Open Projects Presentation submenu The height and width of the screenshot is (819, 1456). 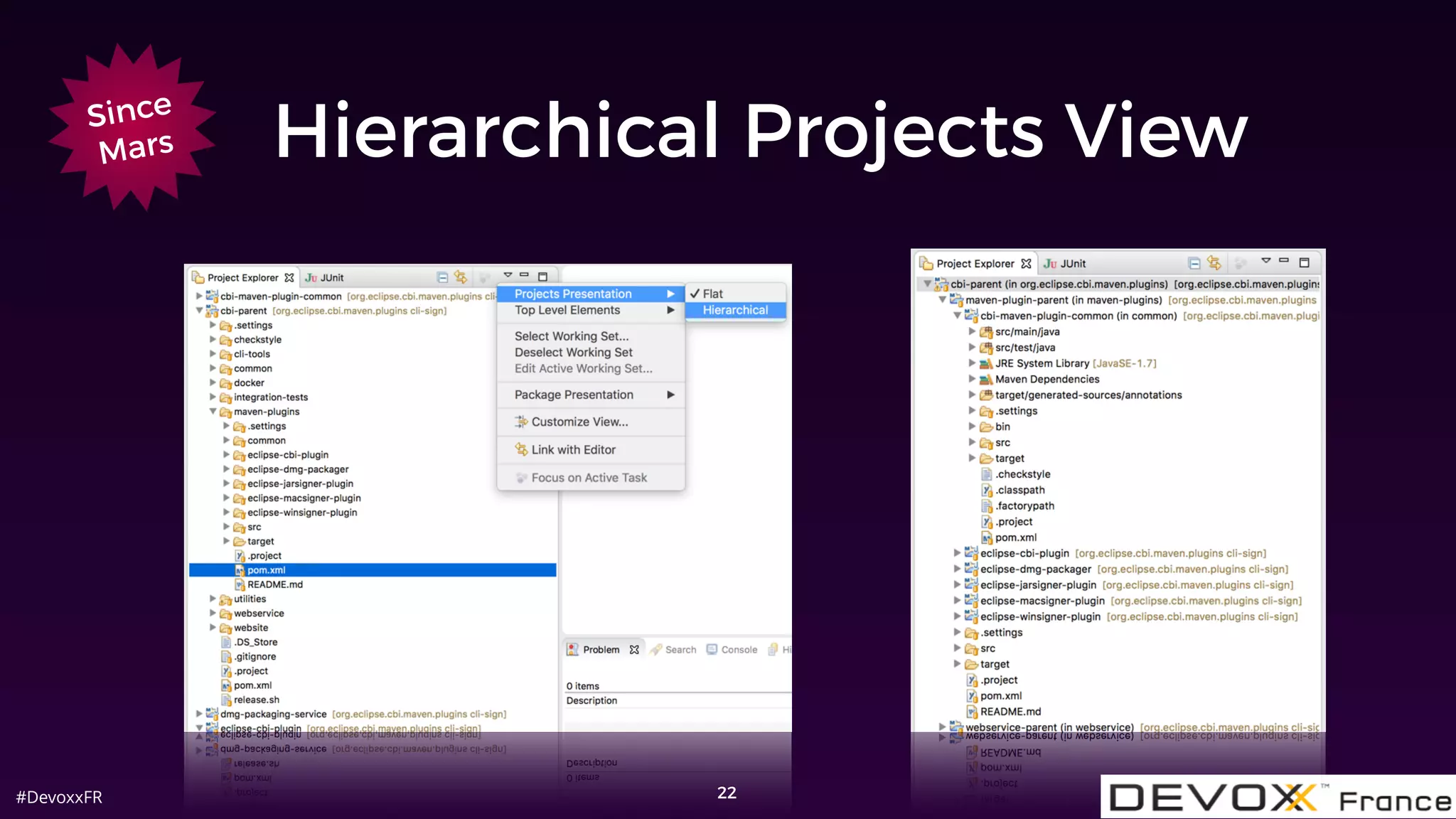pos(591,294)
